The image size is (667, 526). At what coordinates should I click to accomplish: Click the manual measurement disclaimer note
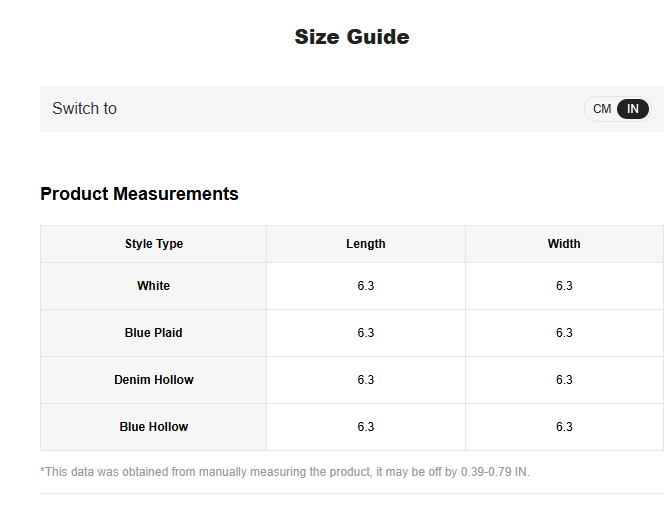click(285, 471)
